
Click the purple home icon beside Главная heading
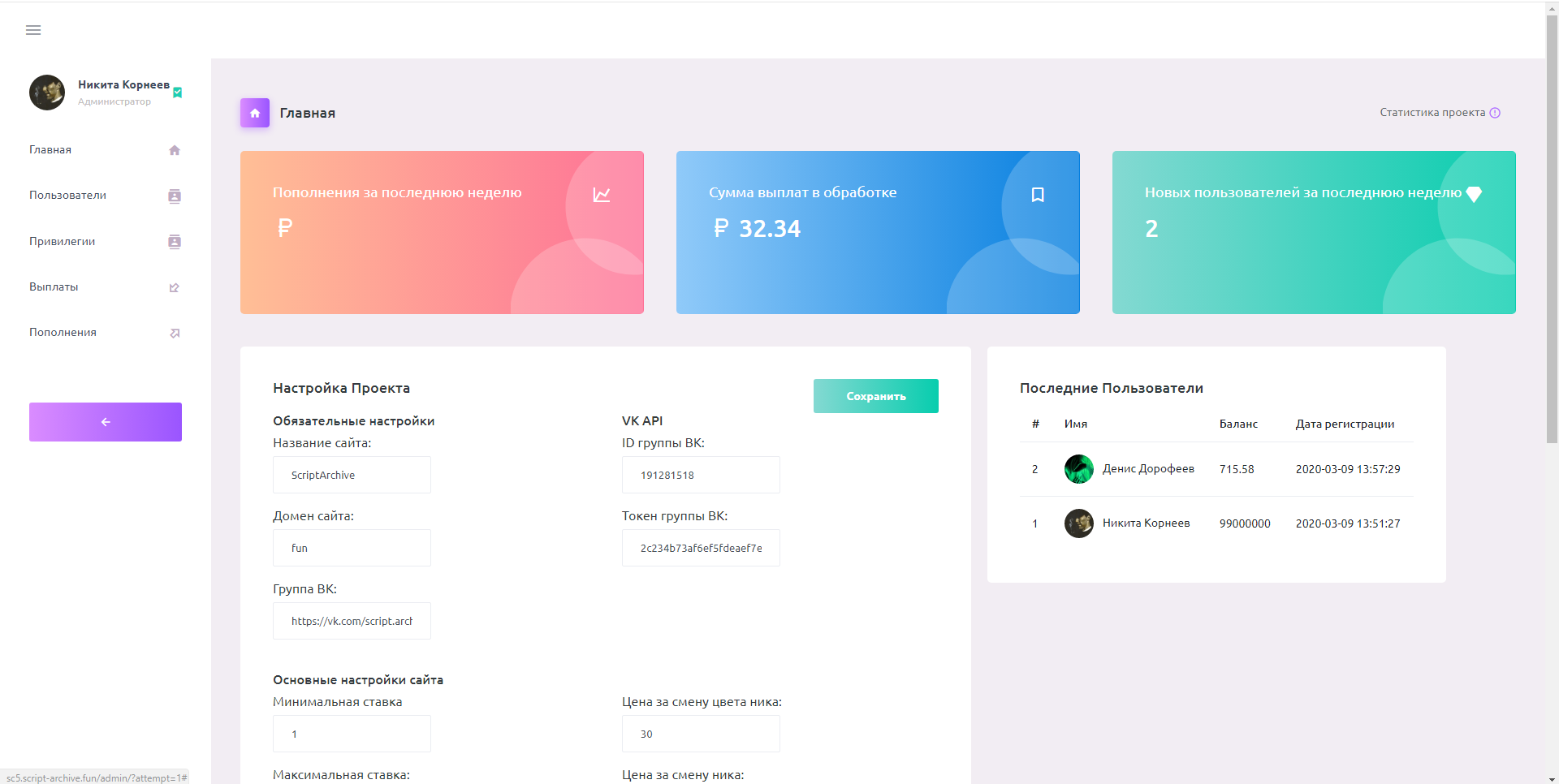[254, 113]
